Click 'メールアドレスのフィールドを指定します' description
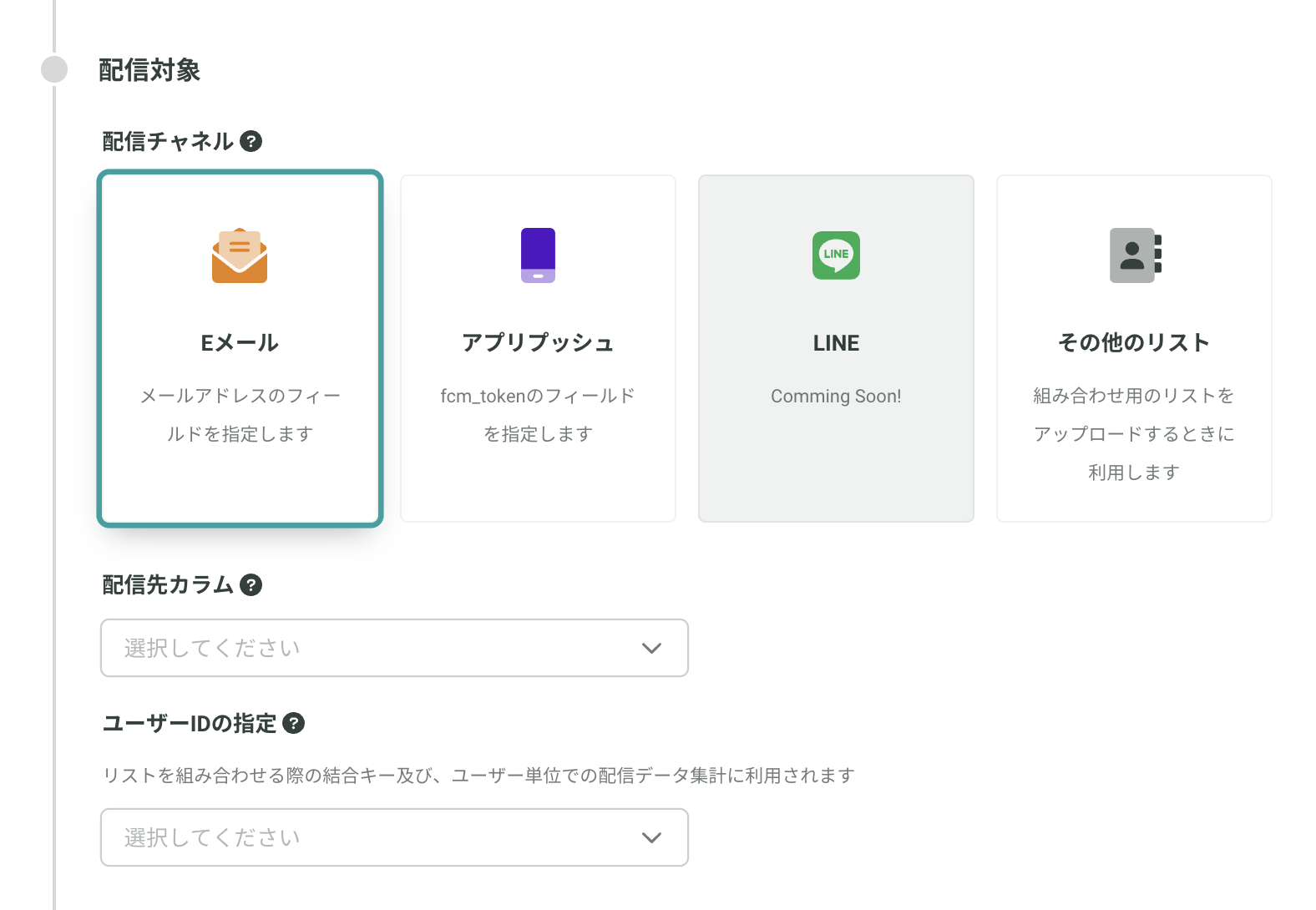 (x=240, y=415)
